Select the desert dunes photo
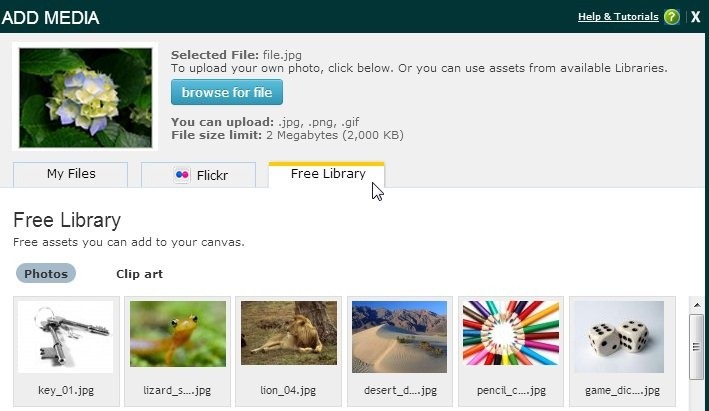The image size is (709, 411). click(x=398, y=335)
